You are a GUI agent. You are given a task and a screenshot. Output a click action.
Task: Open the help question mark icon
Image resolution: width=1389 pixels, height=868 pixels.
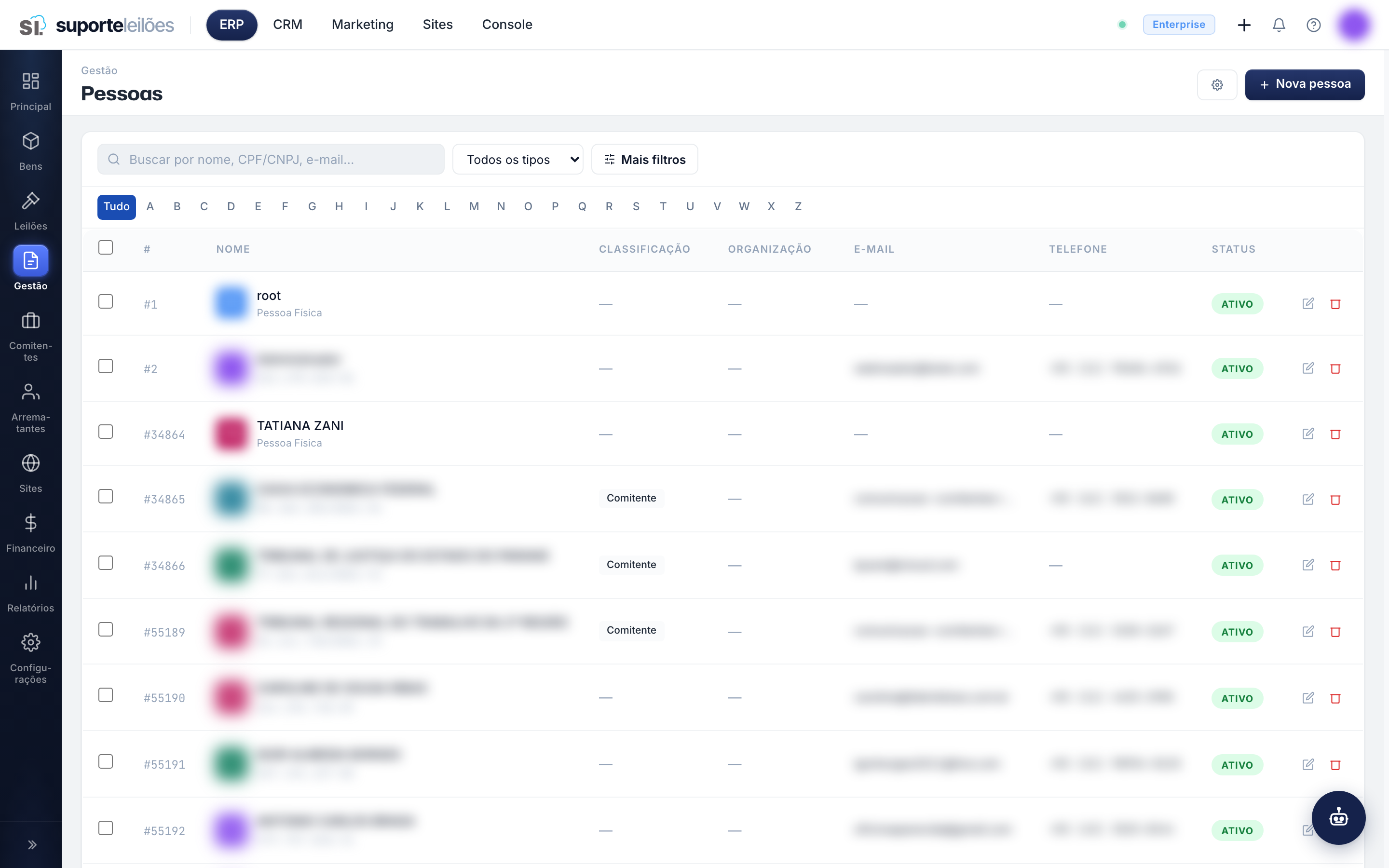pyautogui.click(x=1313, y=25)
